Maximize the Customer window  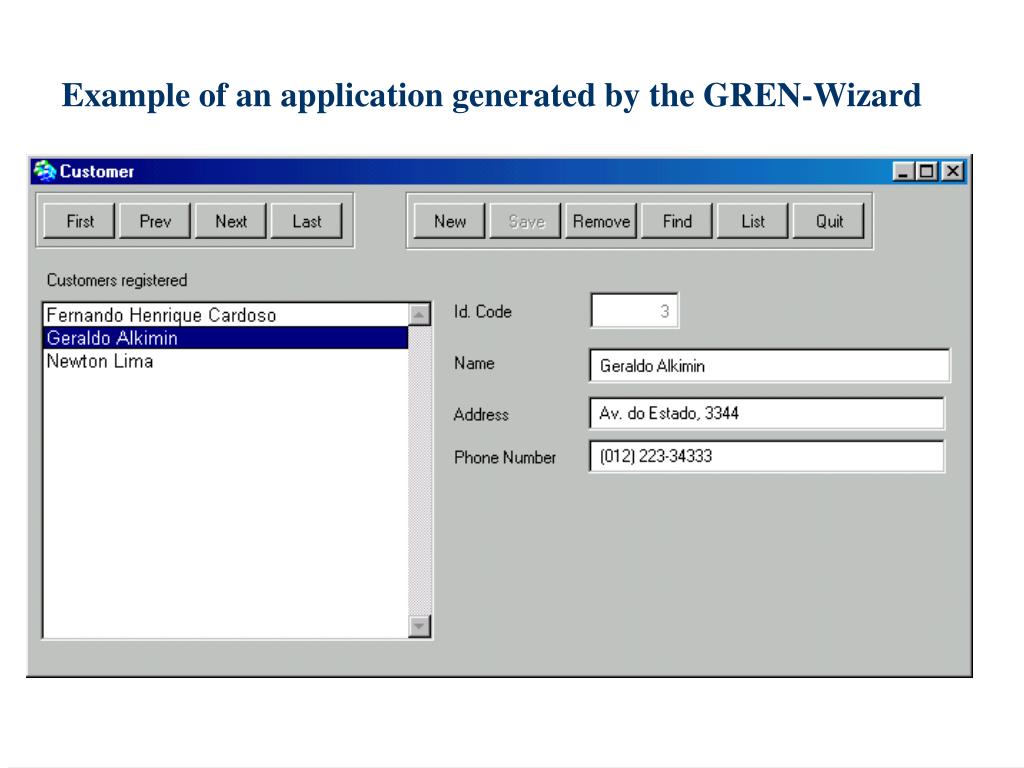coord(927,172)
